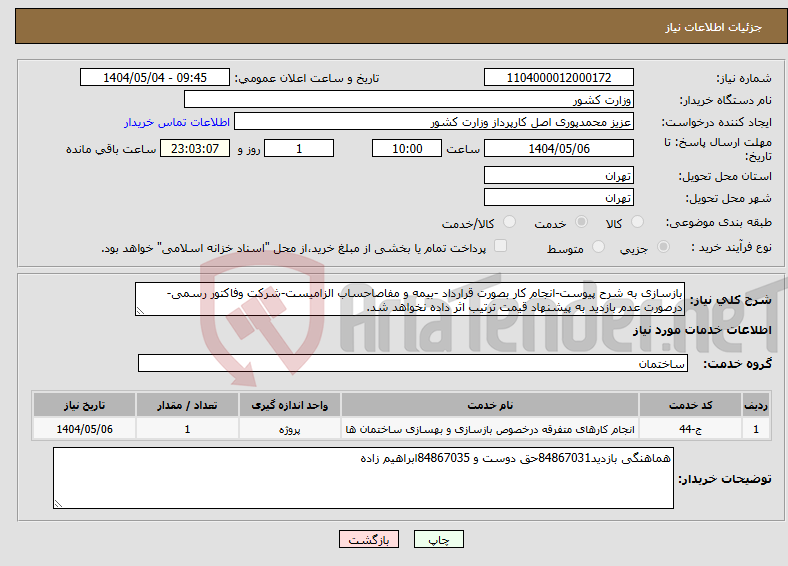788x566 pixels.
Task: Click the buyer organization field وزارت کشور
Action: [409, 100]
